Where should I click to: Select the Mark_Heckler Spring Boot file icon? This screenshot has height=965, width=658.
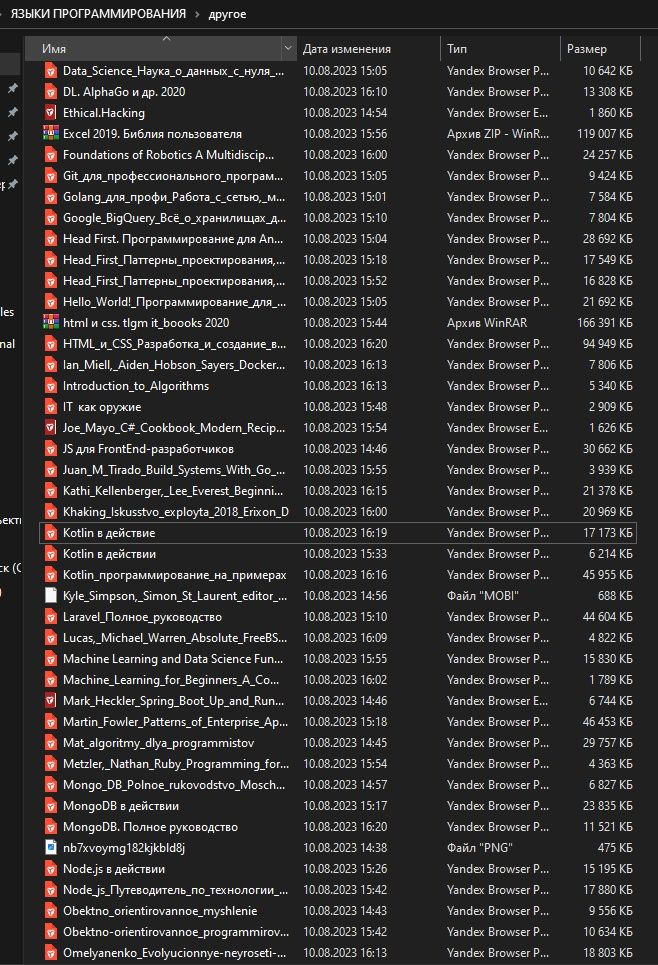(x=50, y=700)
